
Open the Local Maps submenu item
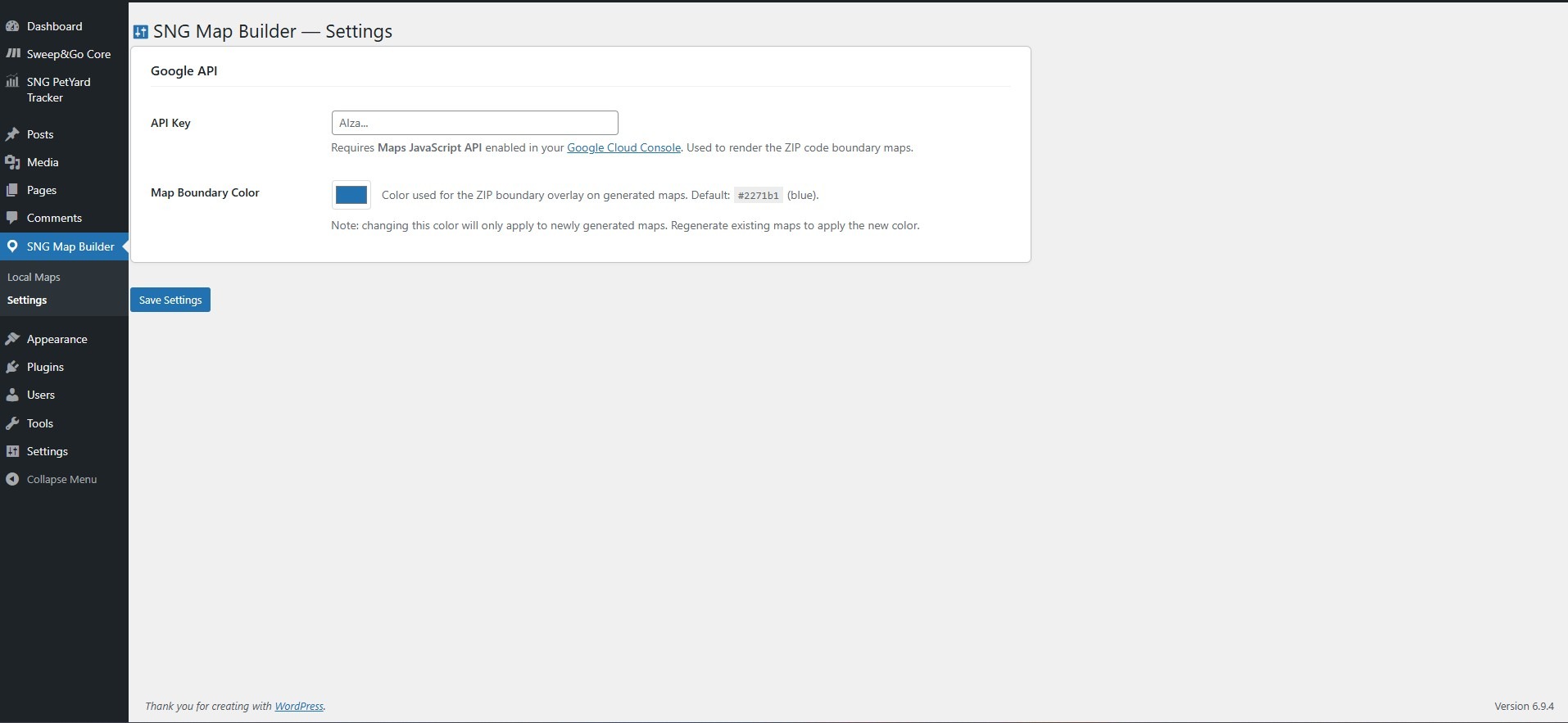(x=34, y=277)
